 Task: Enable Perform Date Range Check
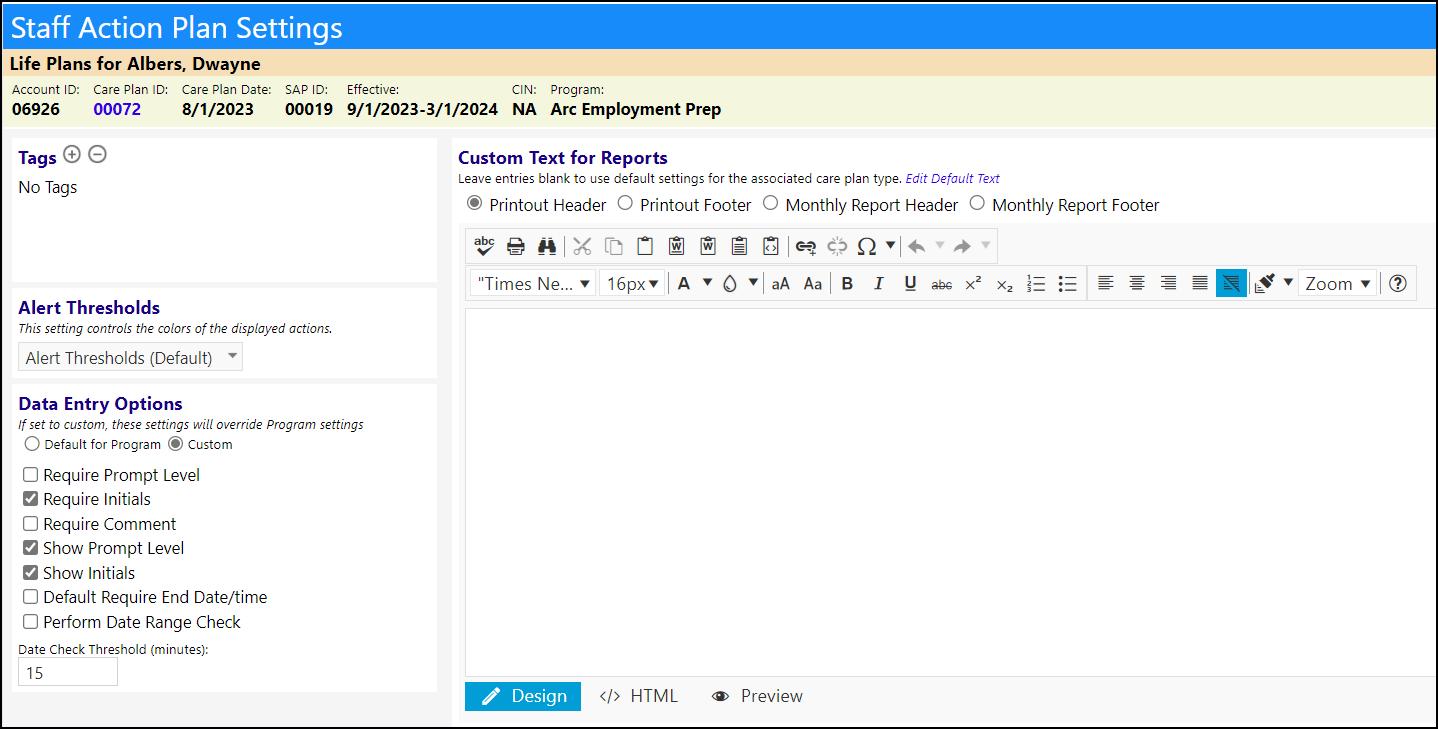31,622
